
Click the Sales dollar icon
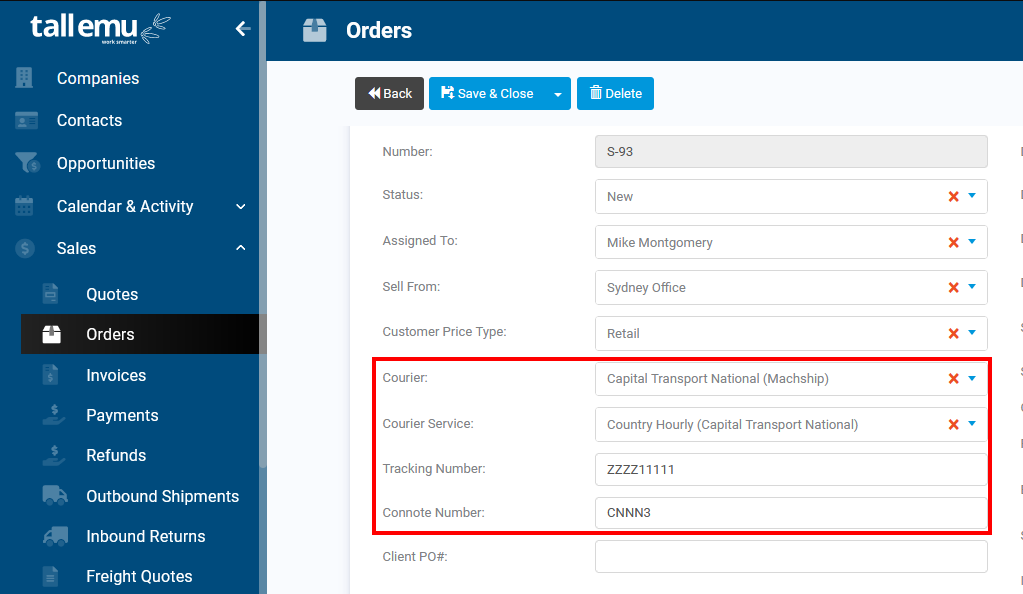point(25,248)
